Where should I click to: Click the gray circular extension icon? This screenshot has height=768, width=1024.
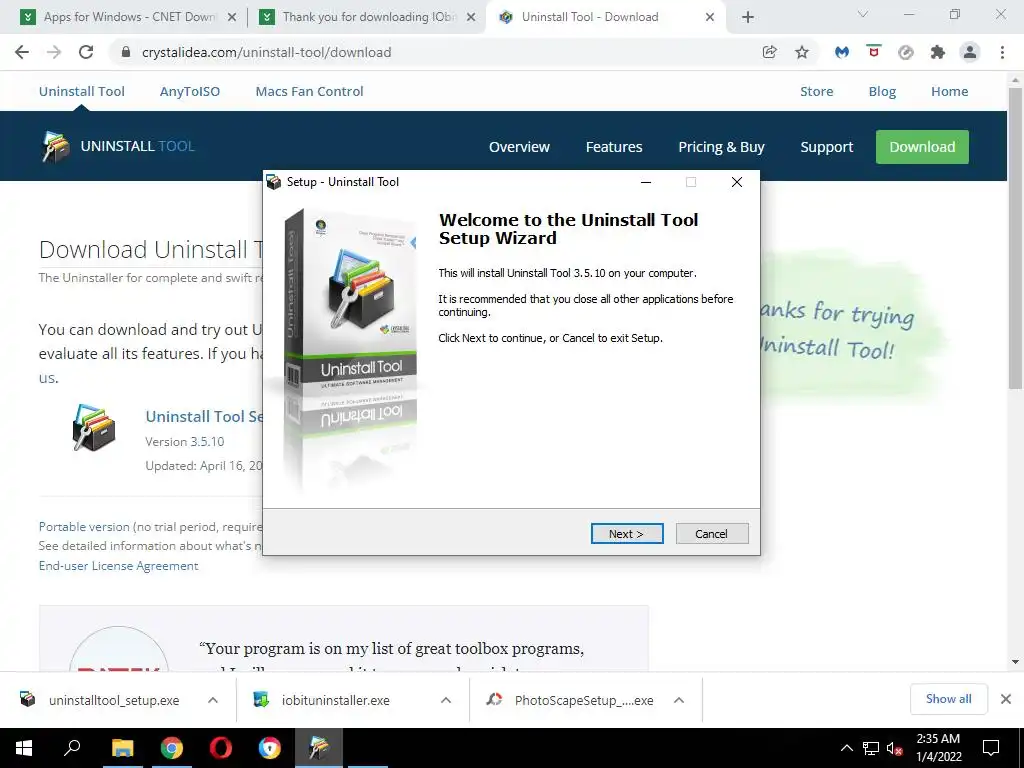coord(906,52)
